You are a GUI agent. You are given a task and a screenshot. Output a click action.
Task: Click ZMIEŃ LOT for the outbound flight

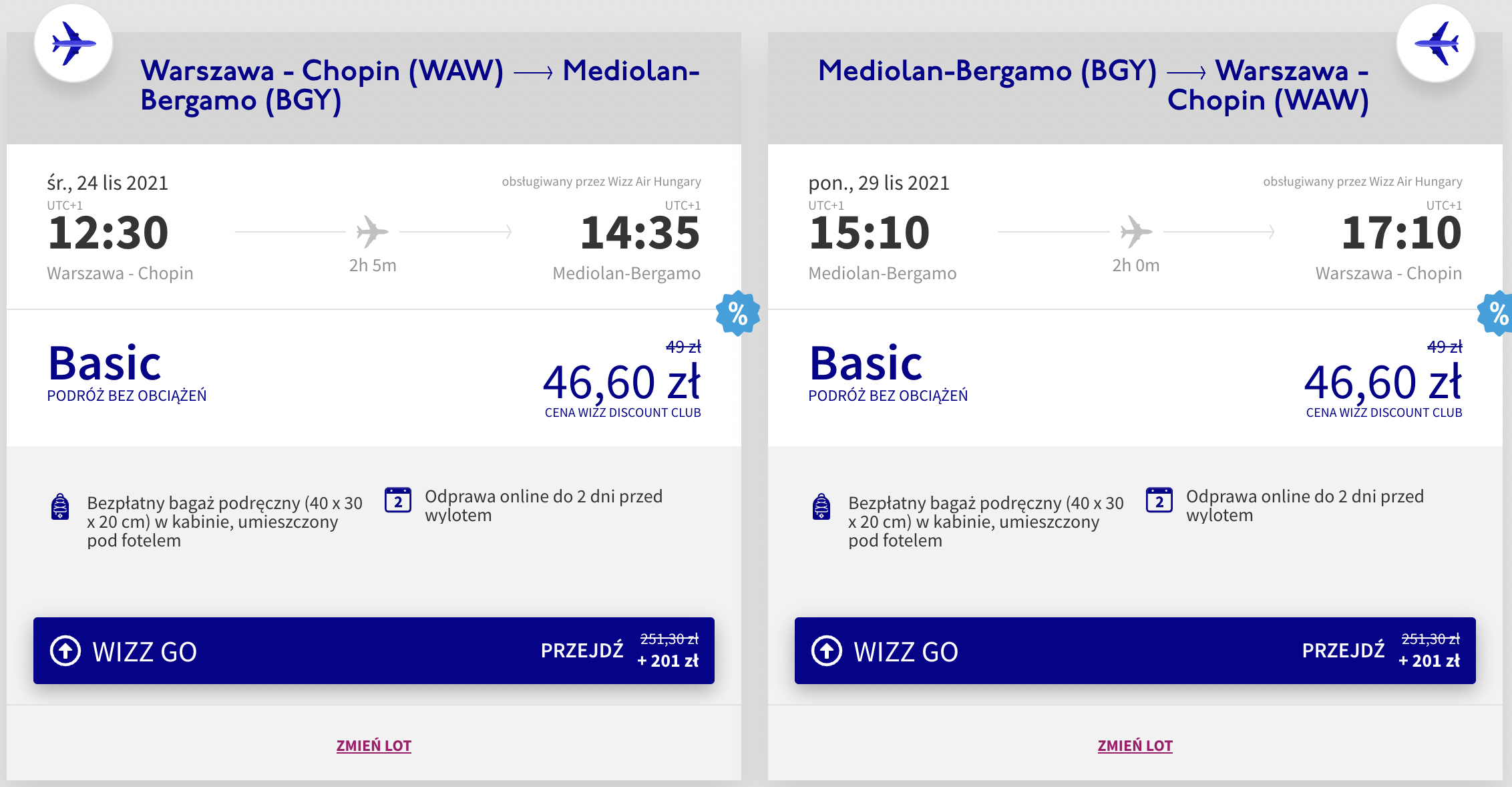coord(374,746)
